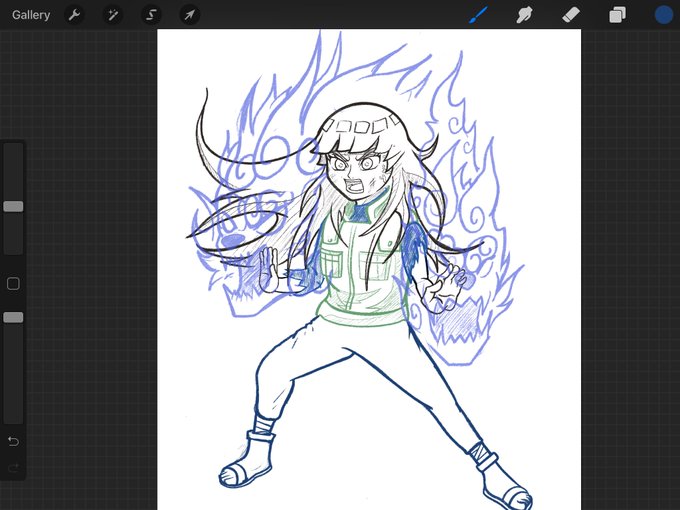Adjust the brush size slider
The image size is (680, 510).
pos(13,206)
